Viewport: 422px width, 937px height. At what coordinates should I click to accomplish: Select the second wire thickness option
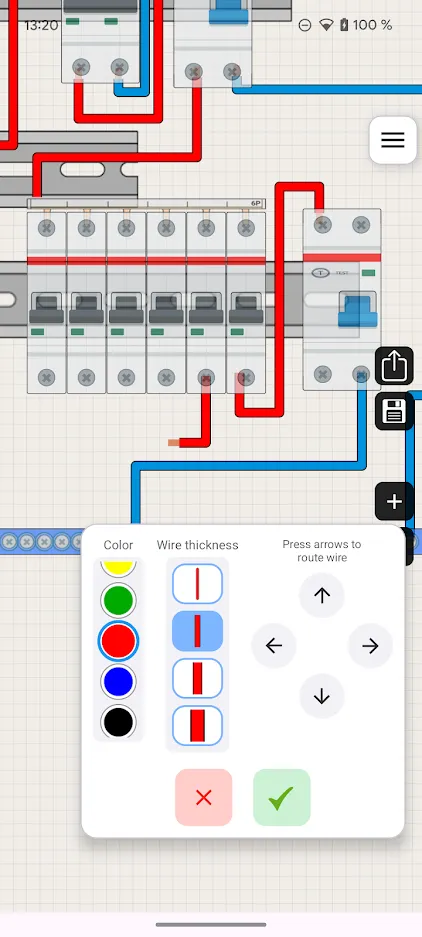point(197,631)
